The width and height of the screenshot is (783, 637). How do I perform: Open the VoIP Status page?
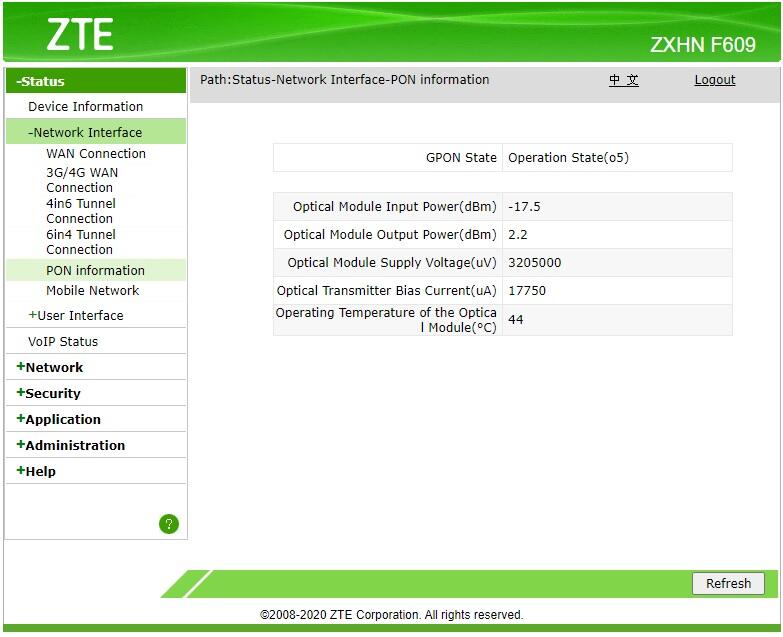[63, 341]
